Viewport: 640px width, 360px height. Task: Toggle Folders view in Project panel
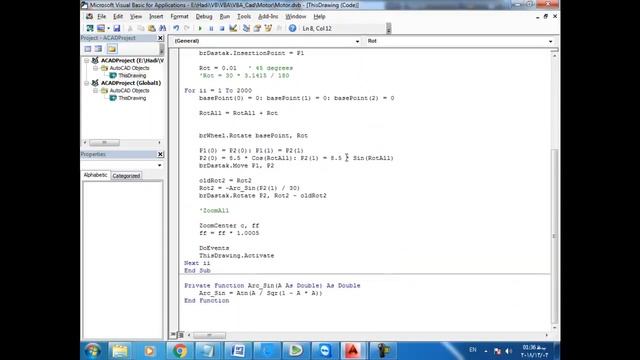112,49
